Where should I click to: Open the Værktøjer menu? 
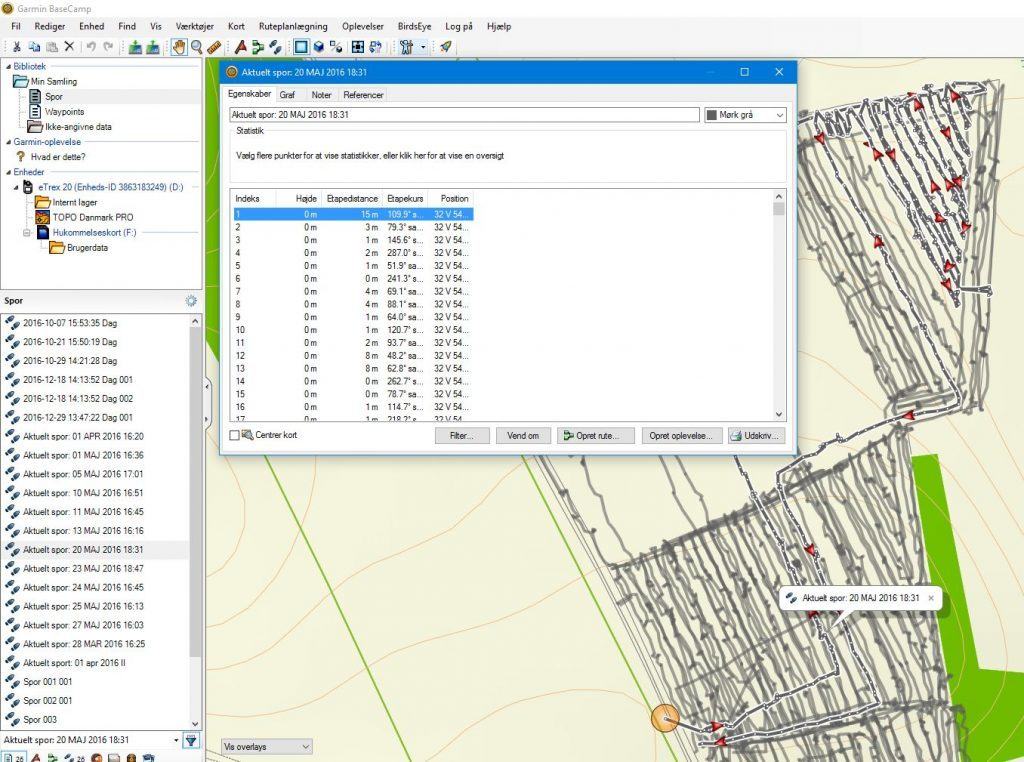[195, 27]
